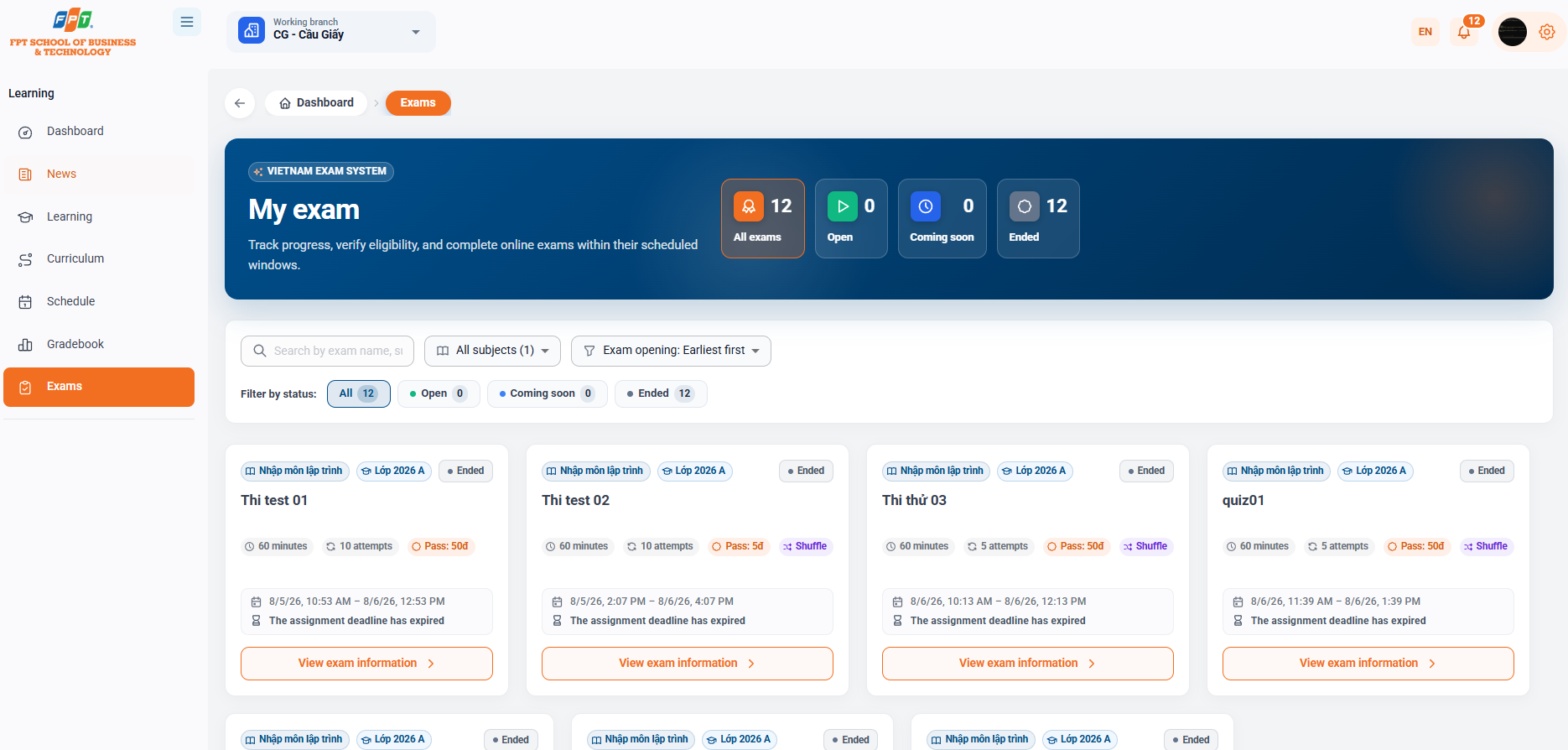Click the News icon in sidebar
The height and width of the screenshot is (750, 1568).
tap(25, 174)
